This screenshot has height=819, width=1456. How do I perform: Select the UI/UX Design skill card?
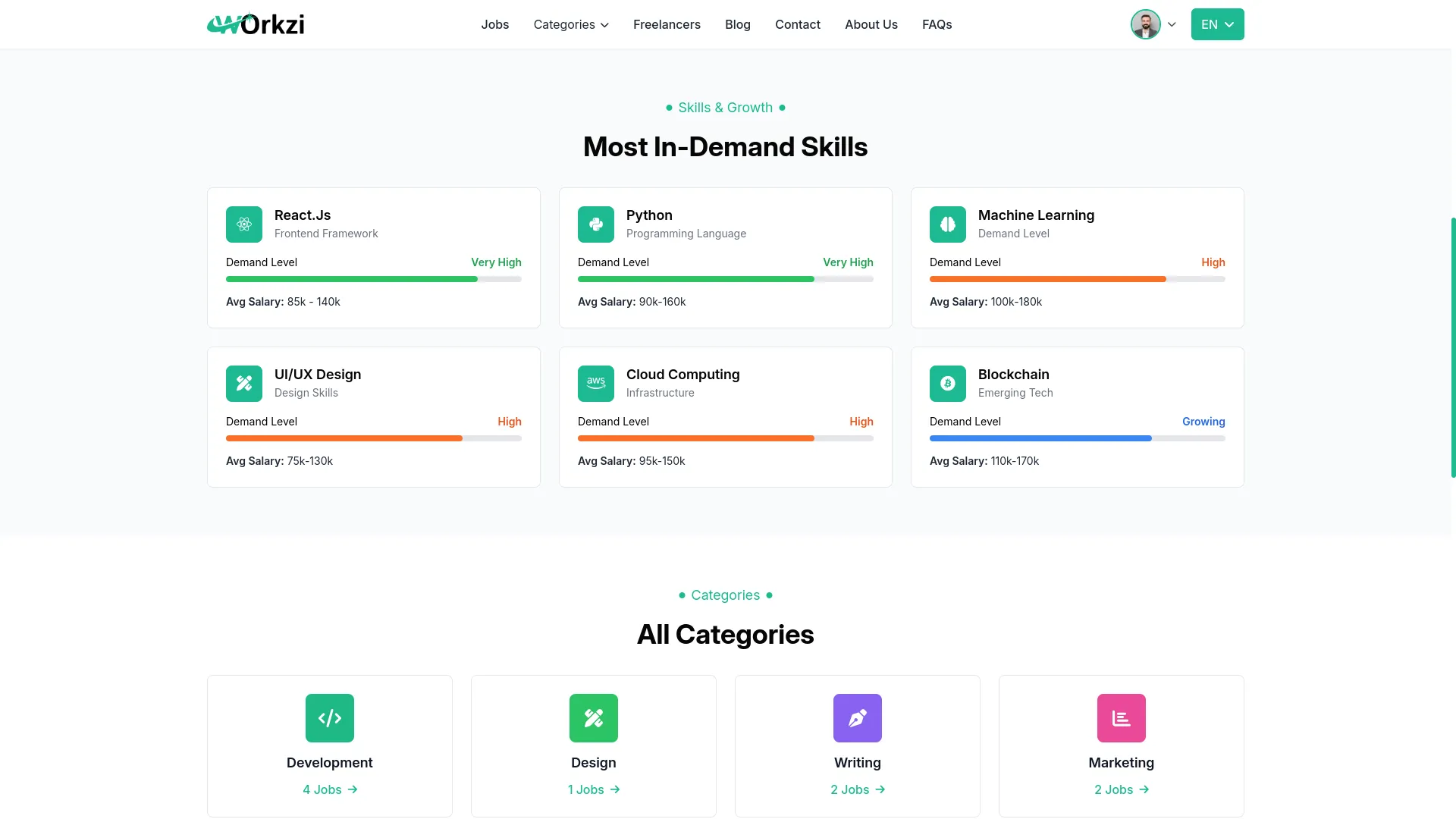coord(373,416)
